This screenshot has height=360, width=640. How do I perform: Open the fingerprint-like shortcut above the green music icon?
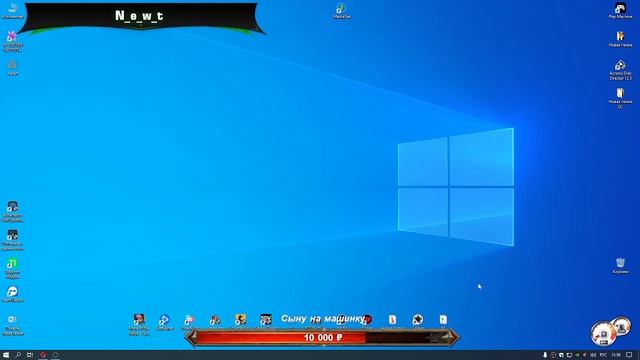click(x=12, y=240)
